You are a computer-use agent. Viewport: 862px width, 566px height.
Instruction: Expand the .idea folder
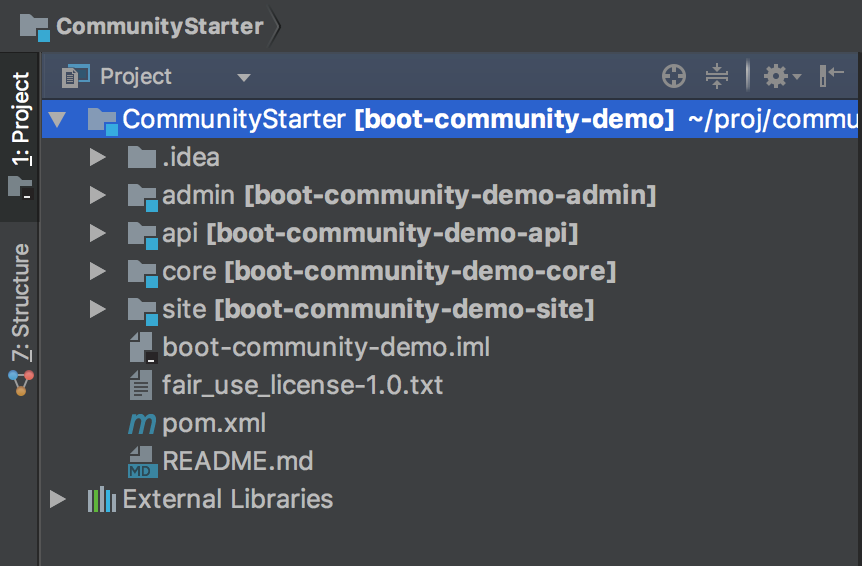tap(97, 158)
